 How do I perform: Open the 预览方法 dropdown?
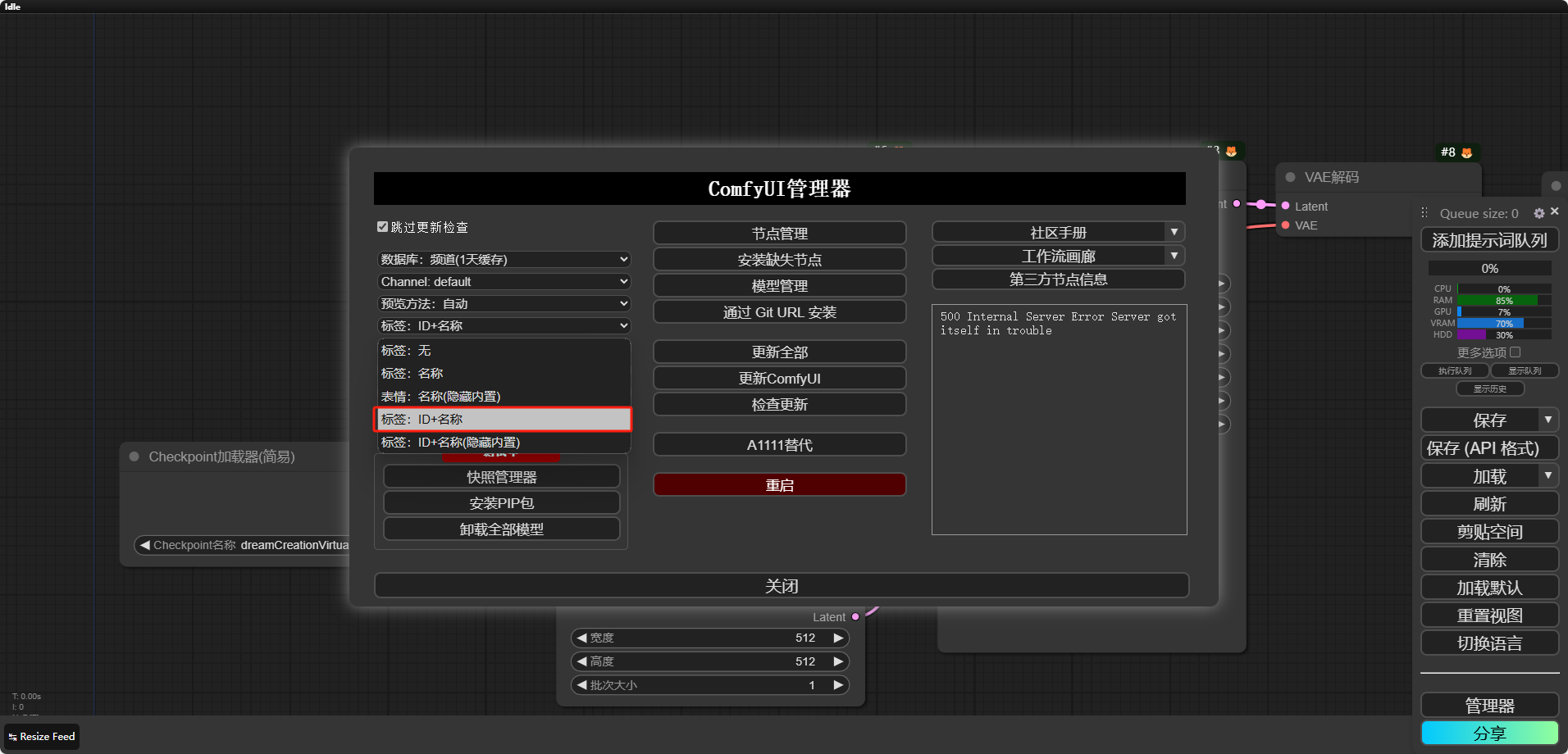[x=504, y=303]
